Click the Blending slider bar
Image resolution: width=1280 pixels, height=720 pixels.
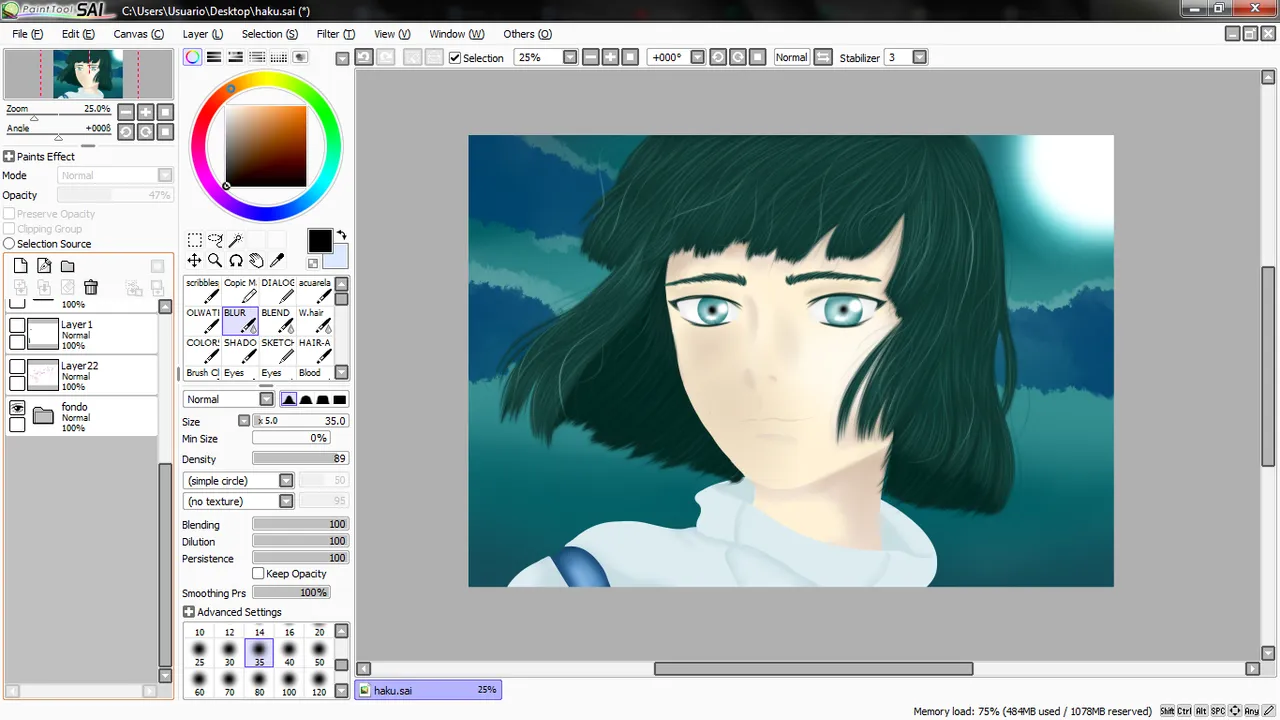click(300, 524)
